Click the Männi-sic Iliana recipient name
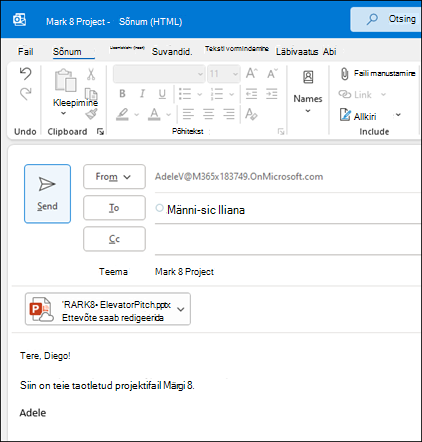The height and width of the screenshot is (442, 422). pos(206,210)
